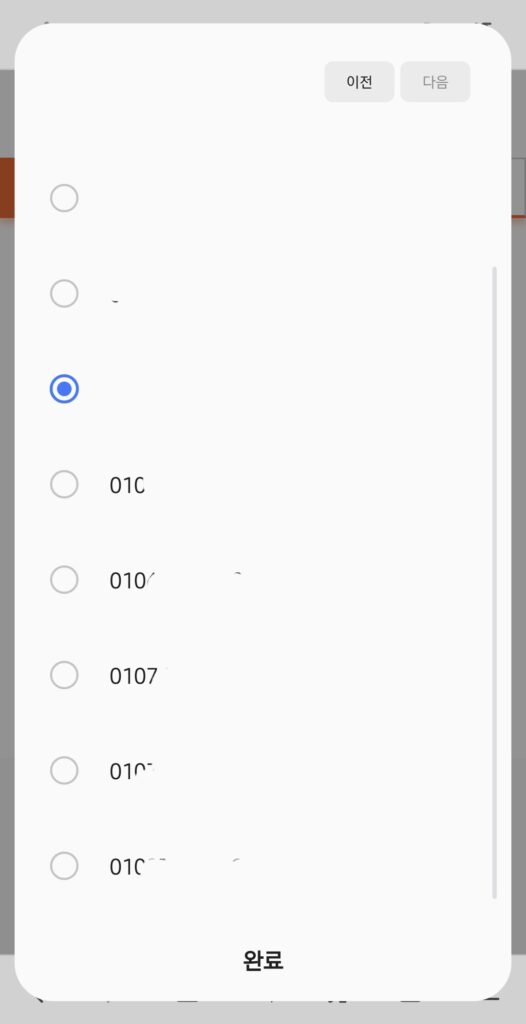Screen dimensions: 526x1024
Task: Tap the 이전 (previous) button
Action: pos(359,82)
